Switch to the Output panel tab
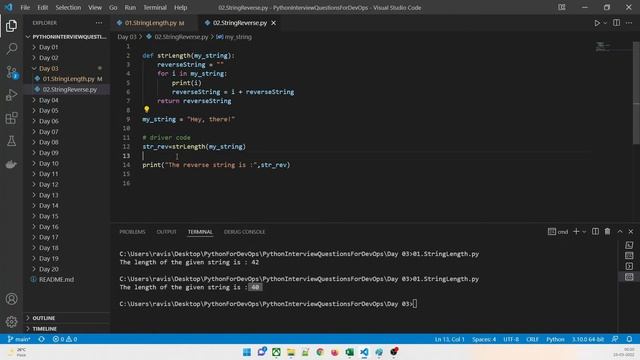The image size is (640, 360). click(x=167, y=232)
